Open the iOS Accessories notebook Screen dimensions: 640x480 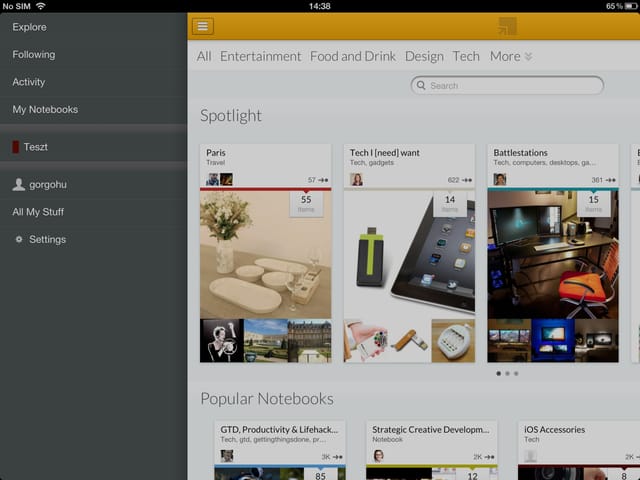(554, 429)
